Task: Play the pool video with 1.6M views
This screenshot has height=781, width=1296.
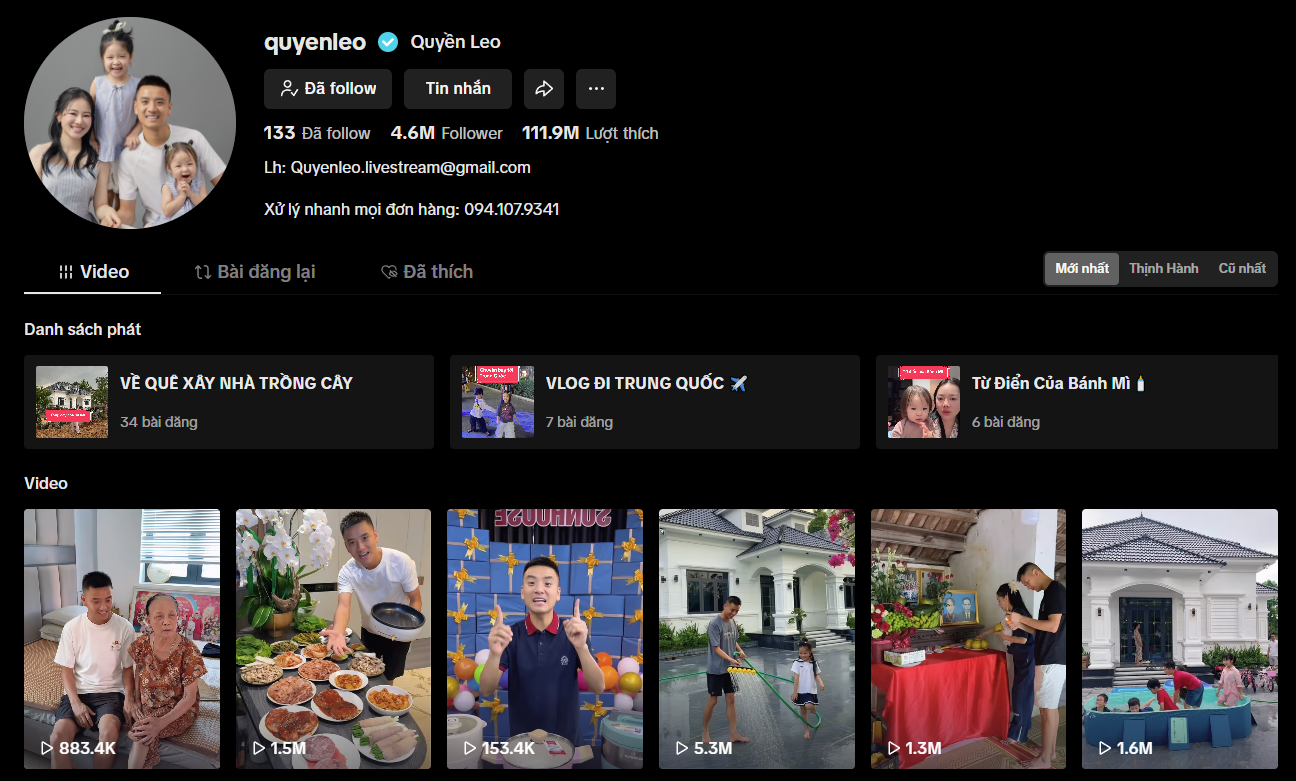Action: tap(1179, 638)
